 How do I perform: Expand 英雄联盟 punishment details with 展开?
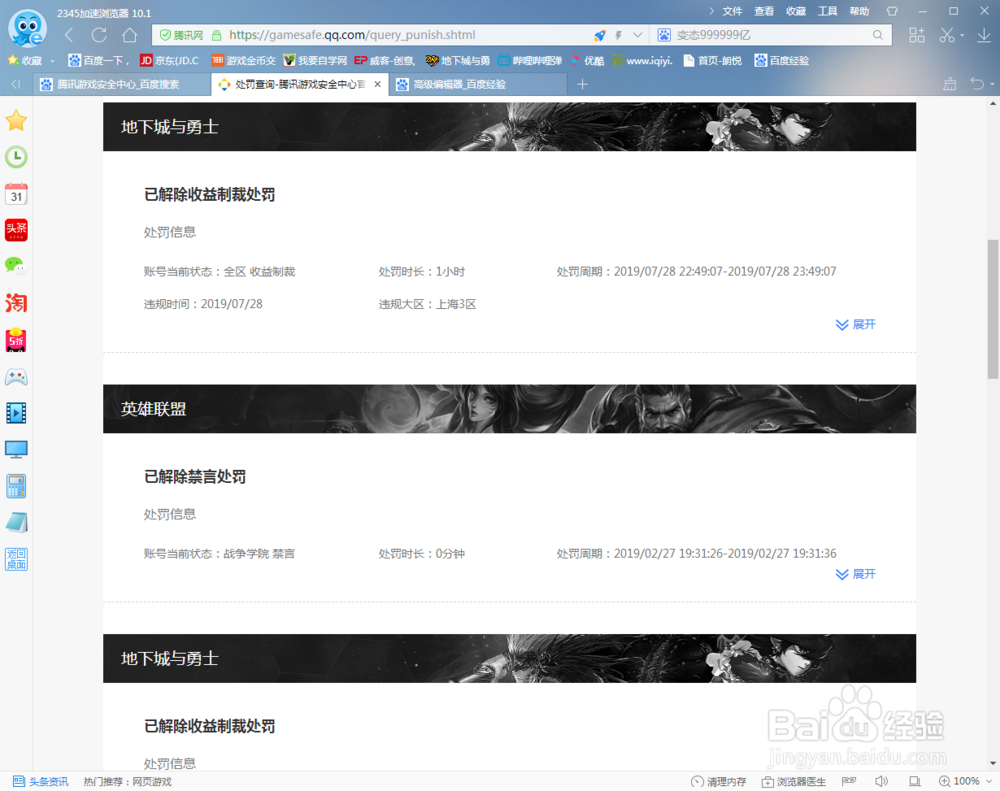[x=855, y=574]
